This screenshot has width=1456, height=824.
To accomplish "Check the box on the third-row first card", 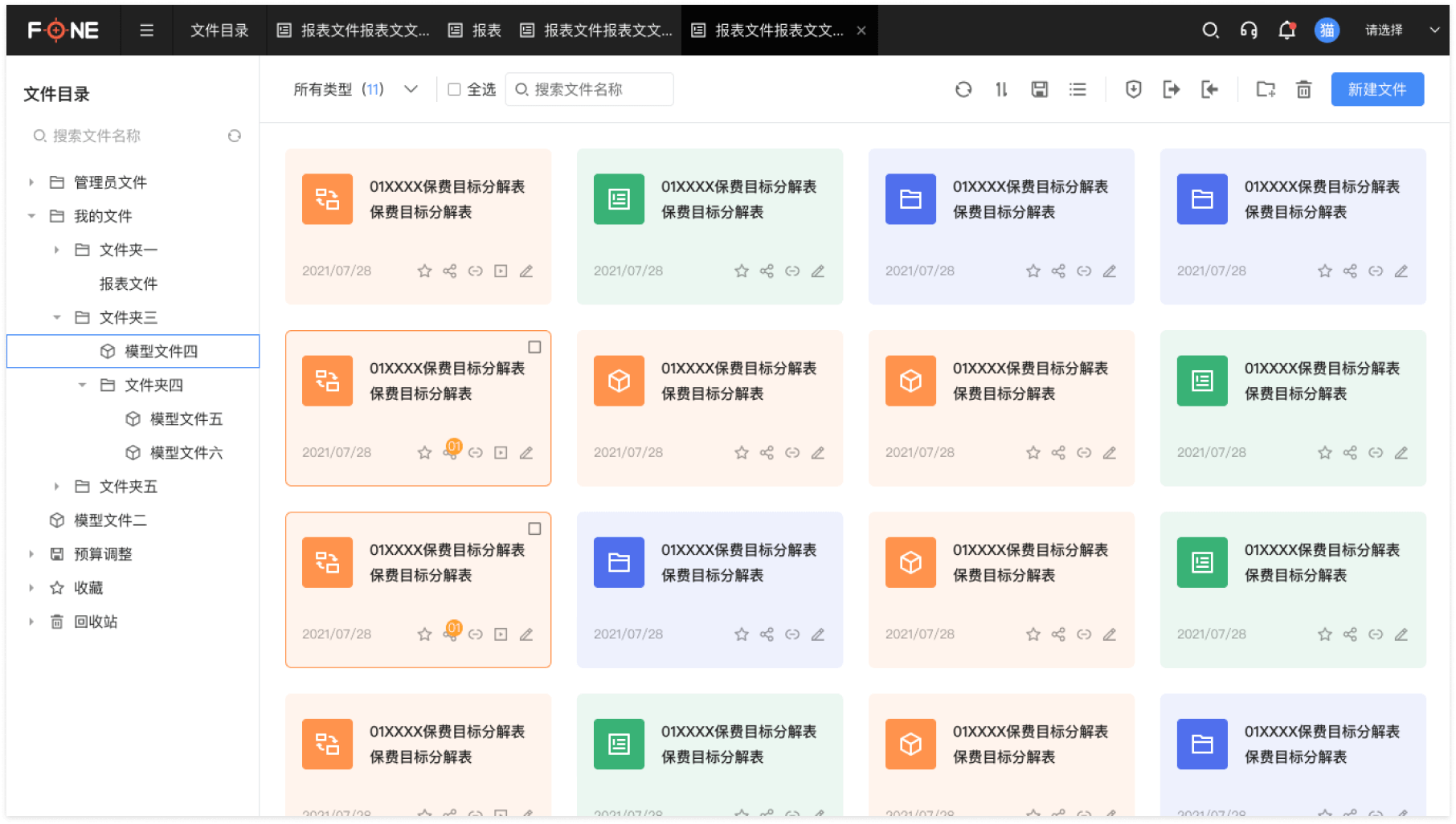I will [534, 528].
